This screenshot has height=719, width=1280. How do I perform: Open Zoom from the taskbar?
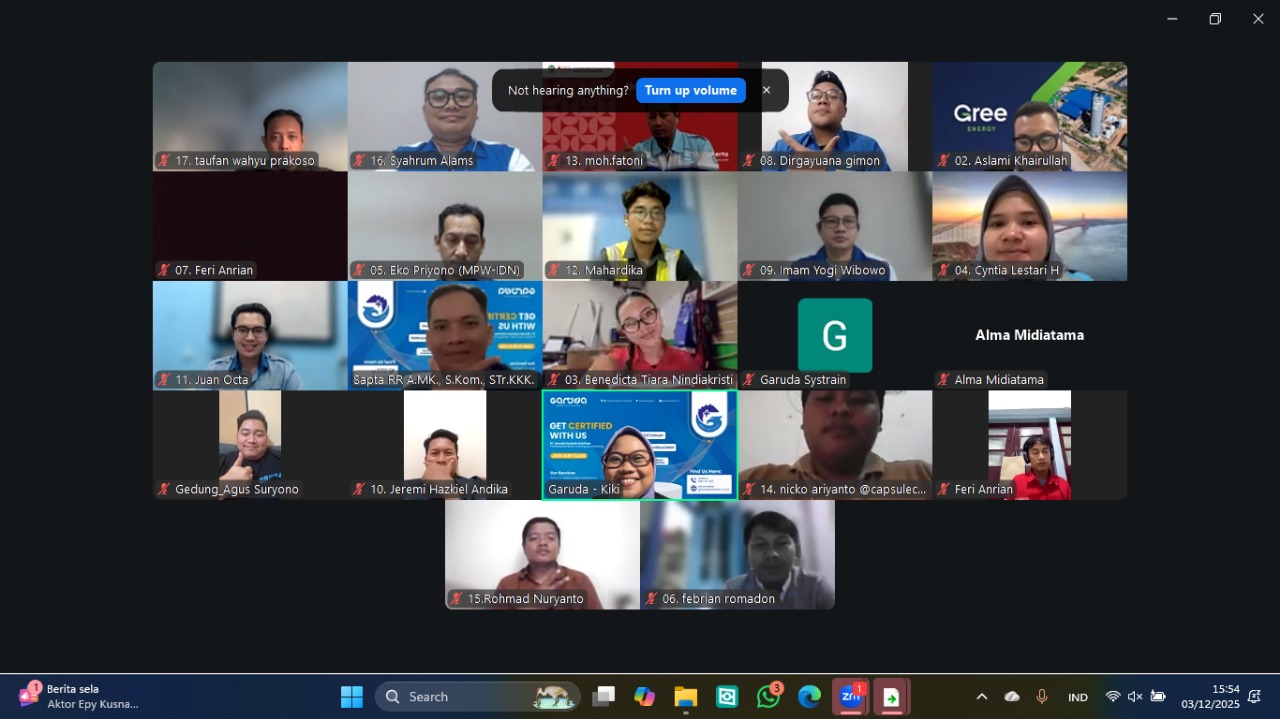click(x=850, y=697)
